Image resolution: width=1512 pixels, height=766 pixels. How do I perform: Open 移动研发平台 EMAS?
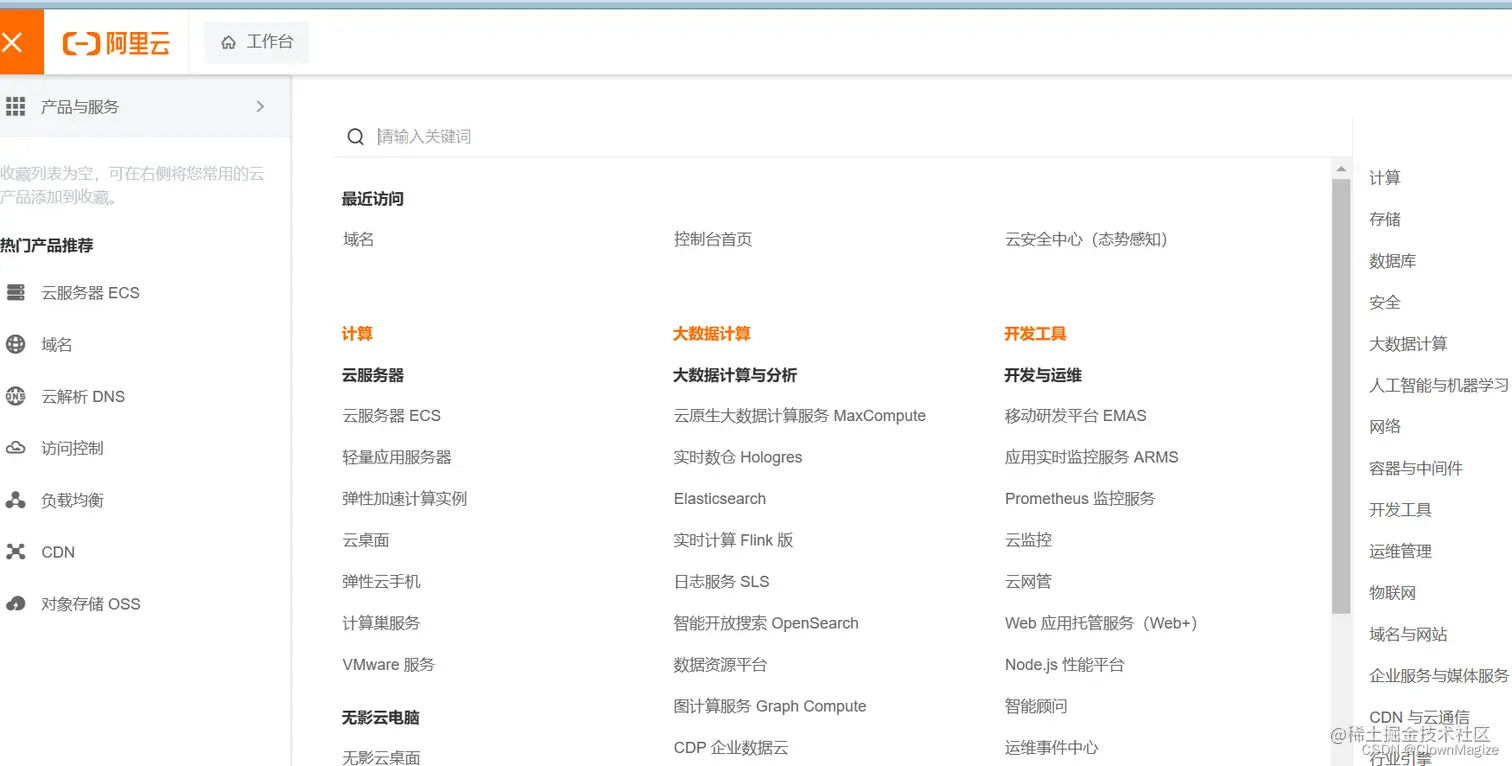pyautogui.click(x=1075, y=416)
